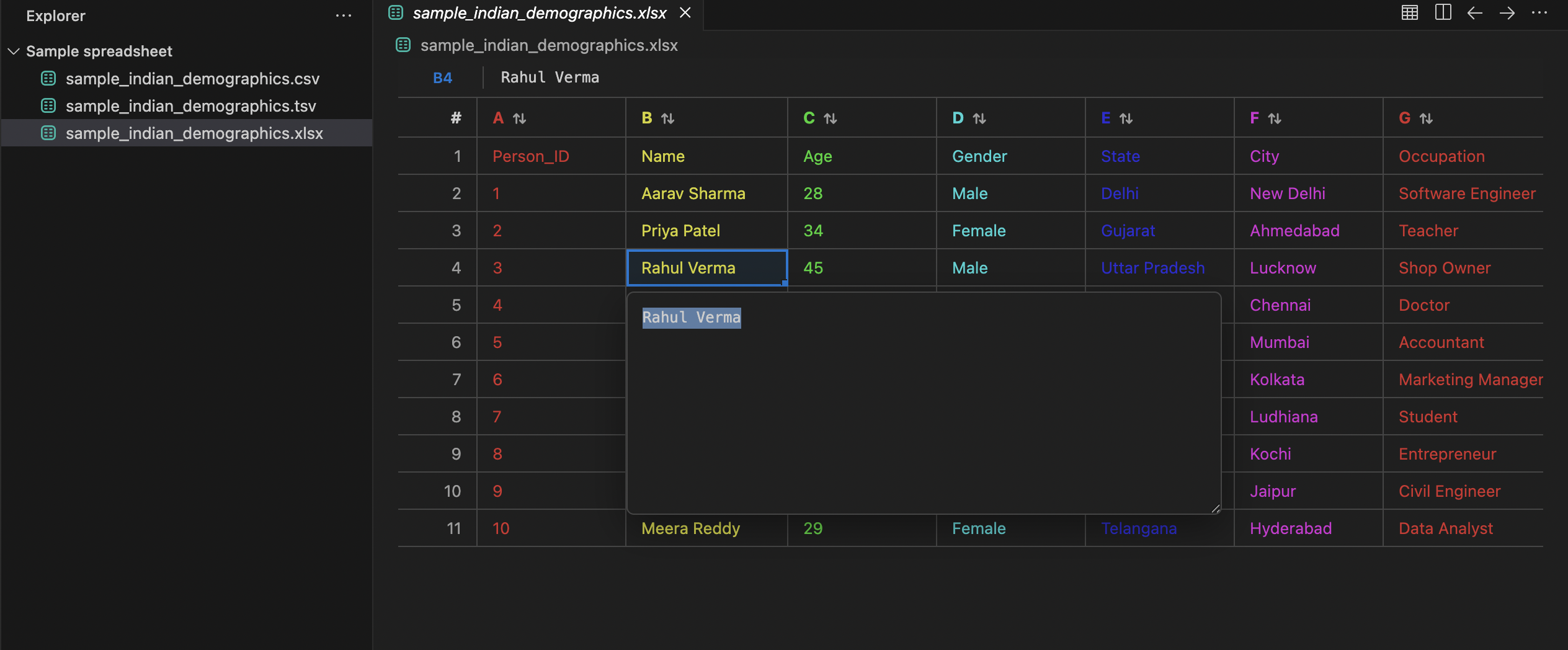This screenshot has width=1568, height=650.
Task: Open sample_indian_demographics.tsv file
Action: (x=191, y=106)
